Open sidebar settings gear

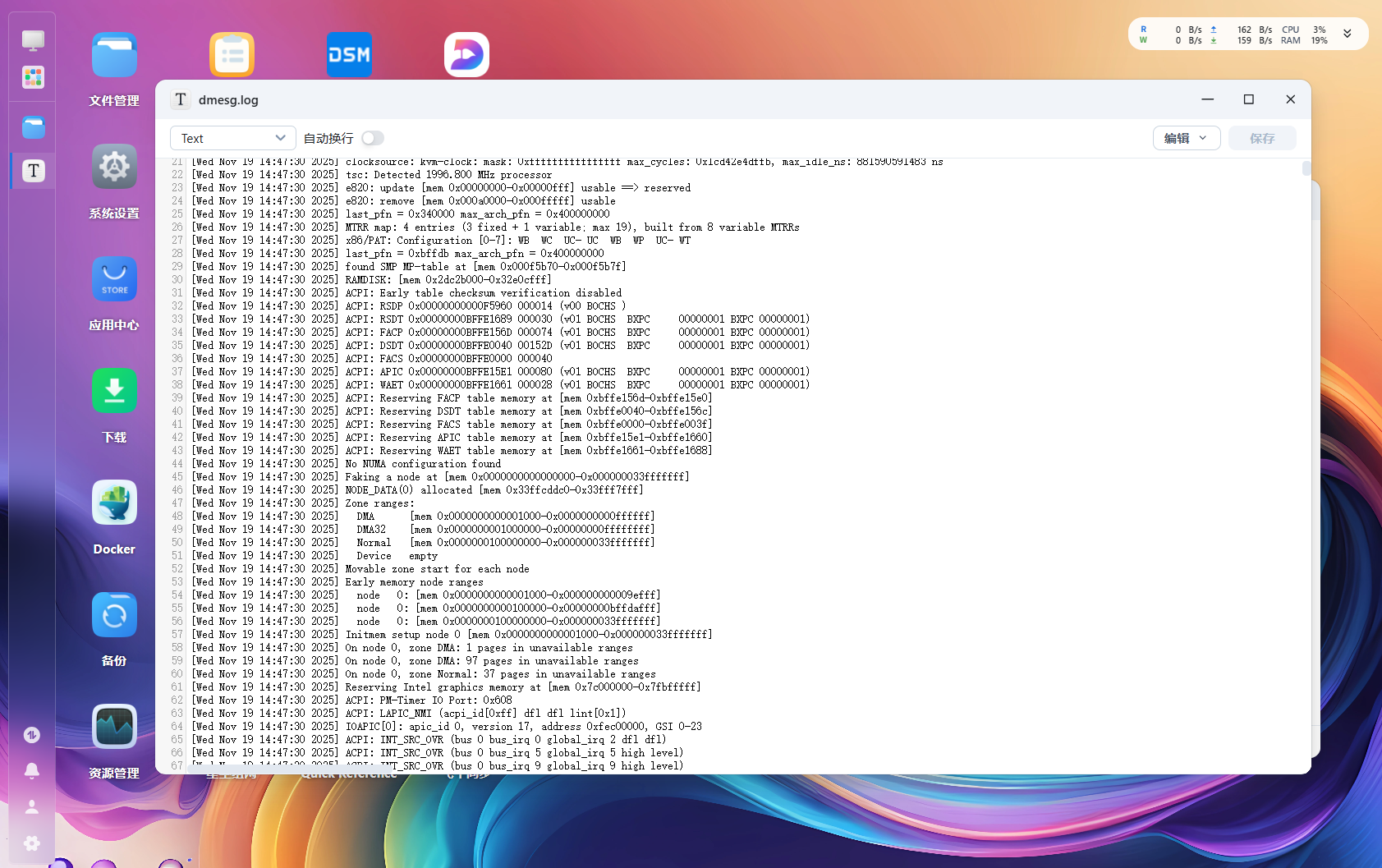[x=32, y=843]
